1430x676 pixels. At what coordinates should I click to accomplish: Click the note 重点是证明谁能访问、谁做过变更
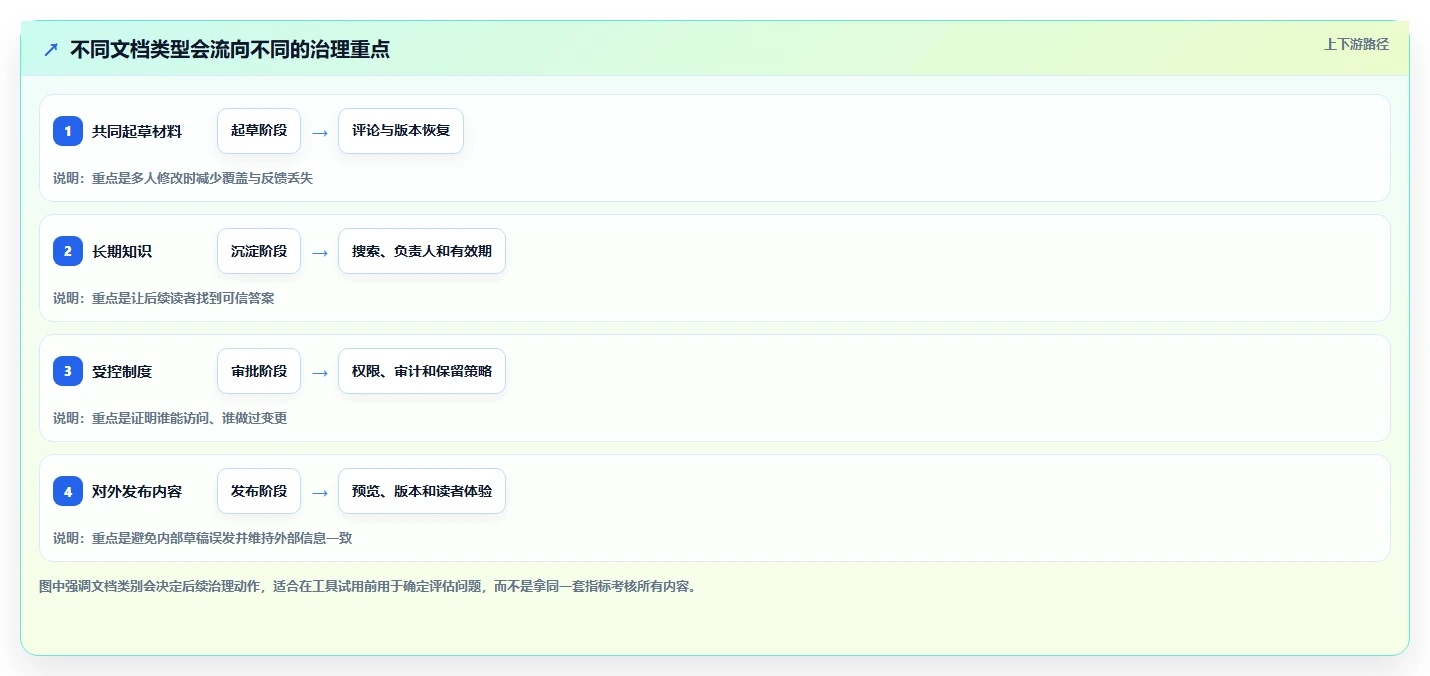[x=189, y=418]
